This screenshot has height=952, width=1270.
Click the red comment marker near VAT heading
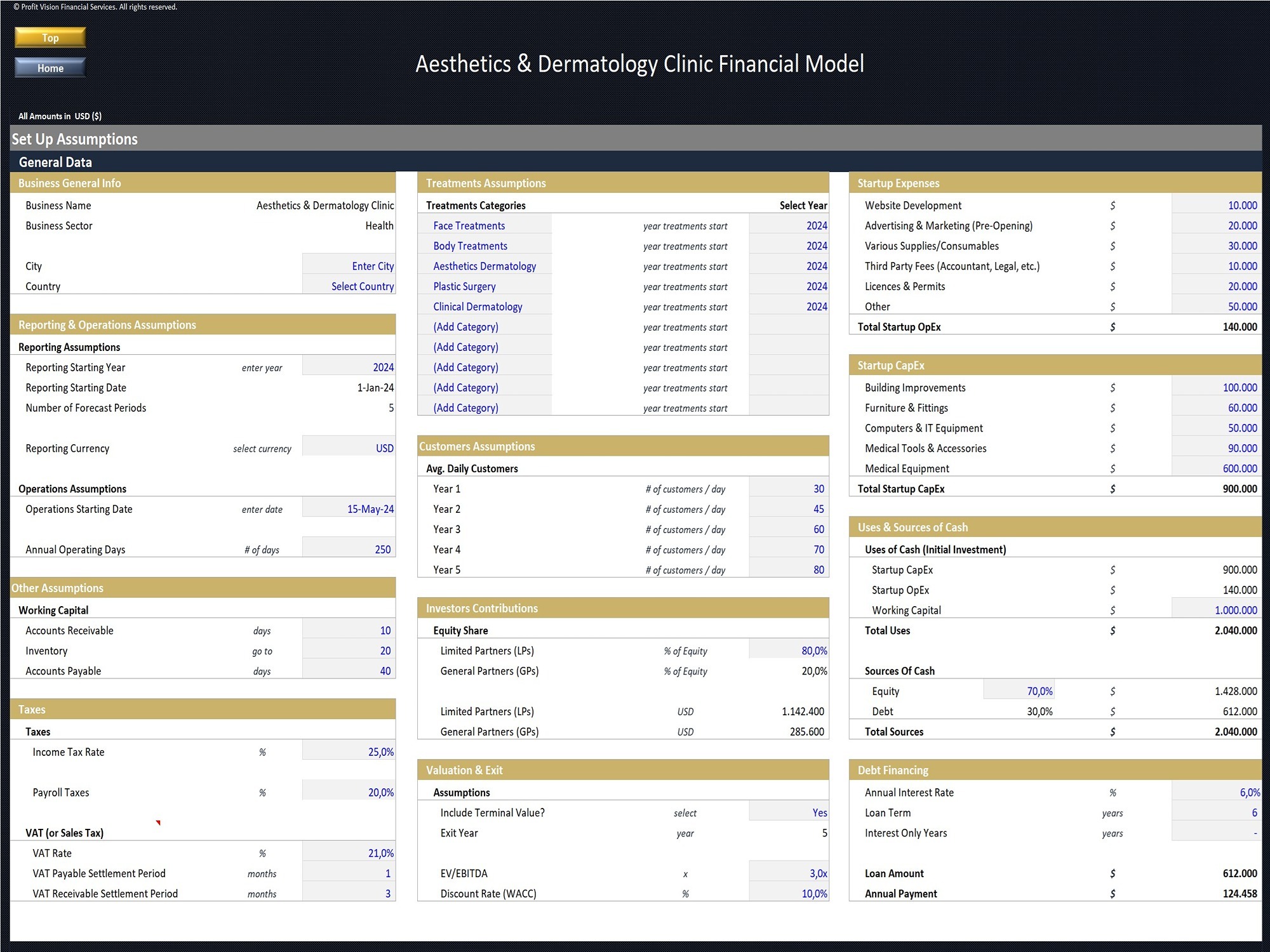[158, 823]
